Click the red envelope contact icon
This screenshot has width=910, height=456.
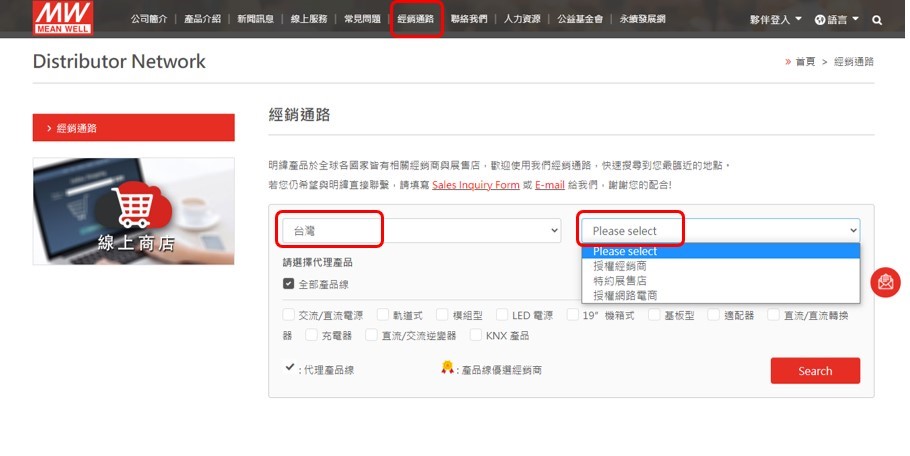(886, 283)
